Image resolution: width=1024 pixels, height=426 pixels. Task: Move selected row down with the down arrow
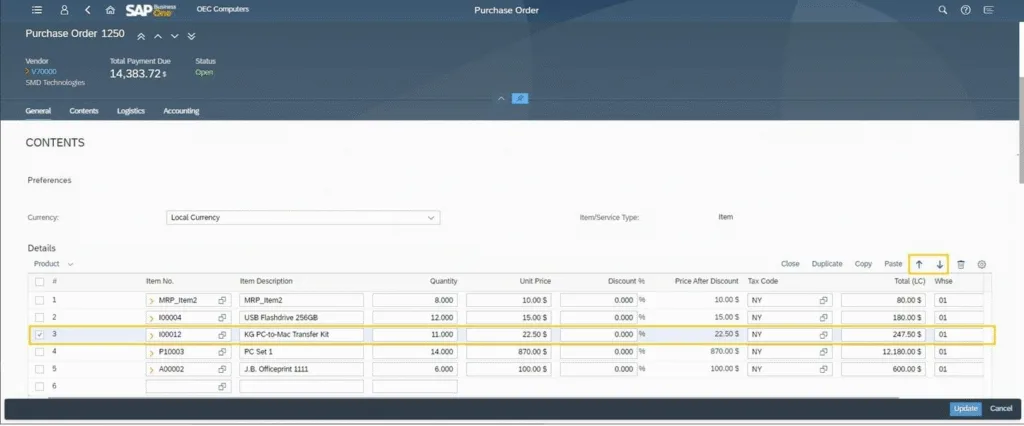[939, 264]
